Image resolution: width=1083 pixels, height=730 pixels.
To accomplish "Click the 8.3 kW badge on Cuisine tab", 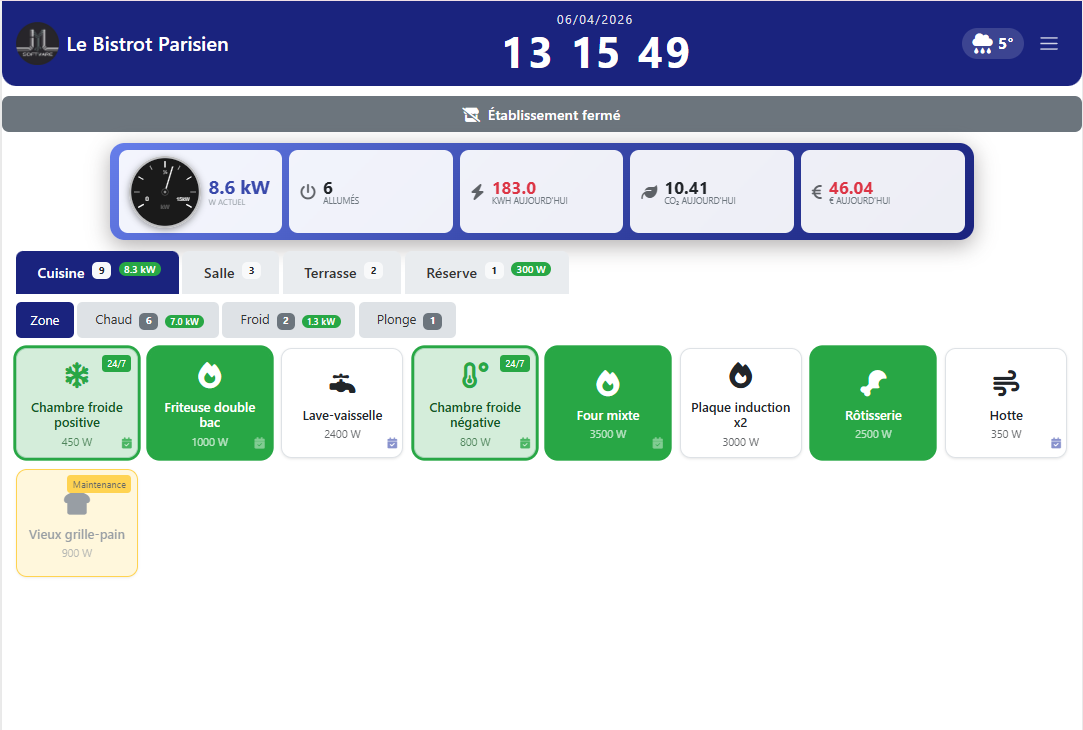I will (140, 269).
